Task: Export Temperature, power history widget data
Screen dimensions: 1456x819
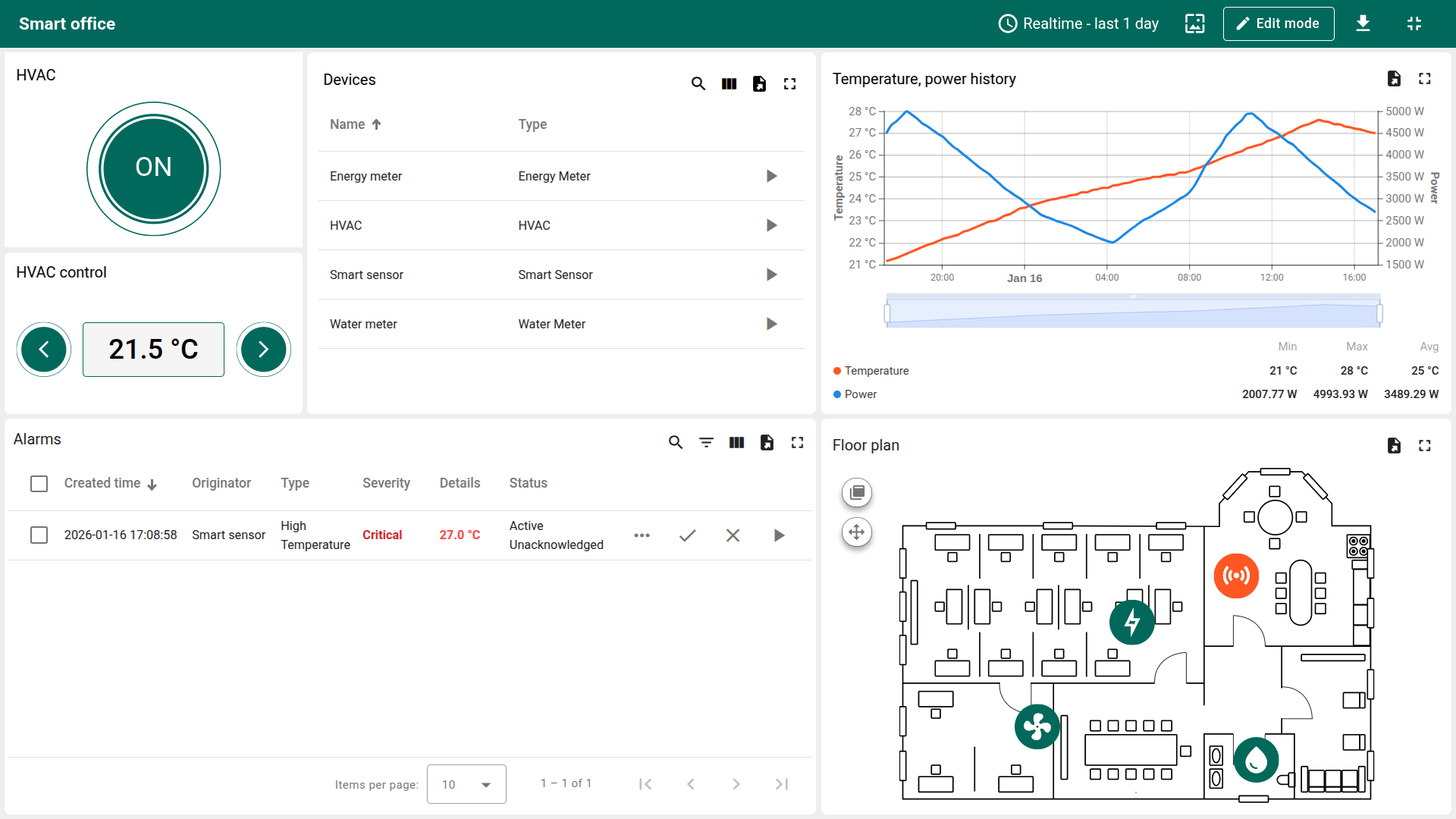Action: click(1394, 79)
